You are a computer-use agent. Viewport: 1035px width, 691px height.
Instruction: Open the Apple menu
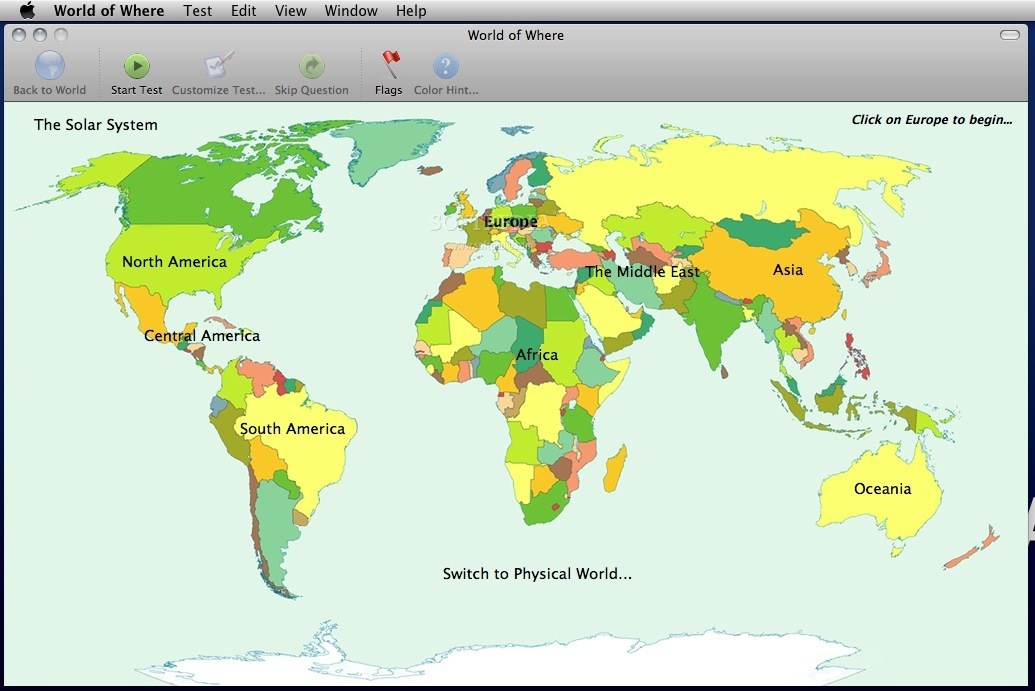[x=27, y=11]
